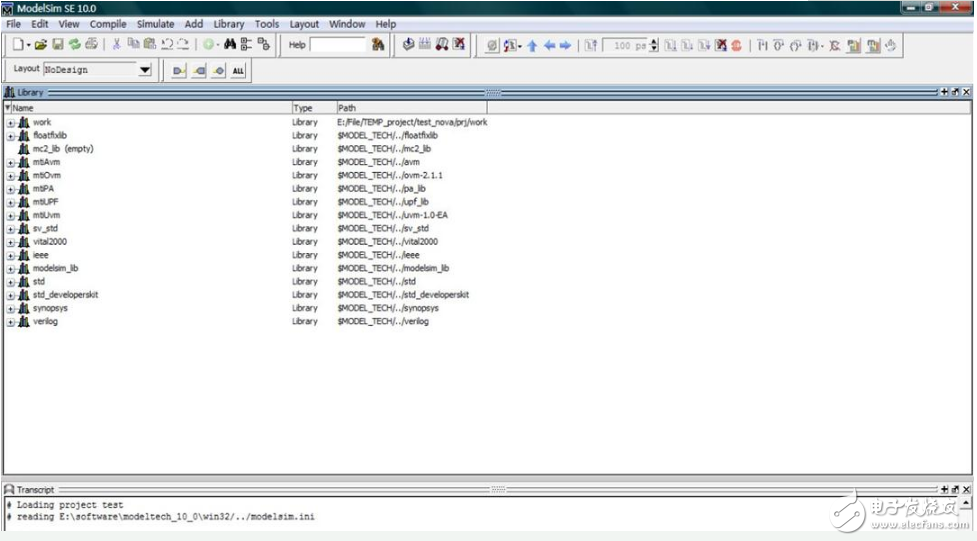Click the Cut scissors icon

pos(116,45)
